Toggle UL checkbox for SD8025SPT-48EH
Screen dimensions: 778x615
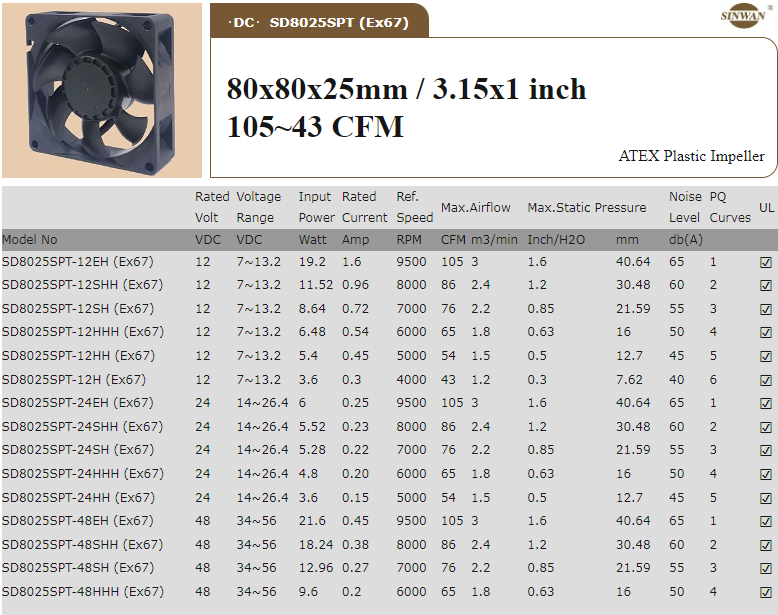(766, 521)
